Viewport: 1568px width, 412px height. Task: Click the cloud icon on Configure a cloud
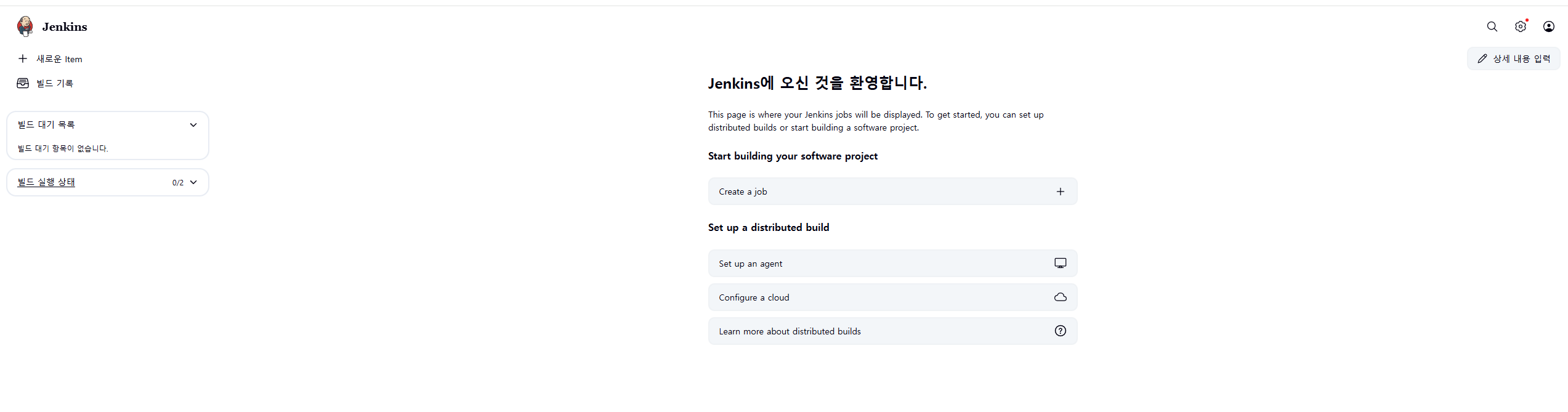[x=1060, y=297]
